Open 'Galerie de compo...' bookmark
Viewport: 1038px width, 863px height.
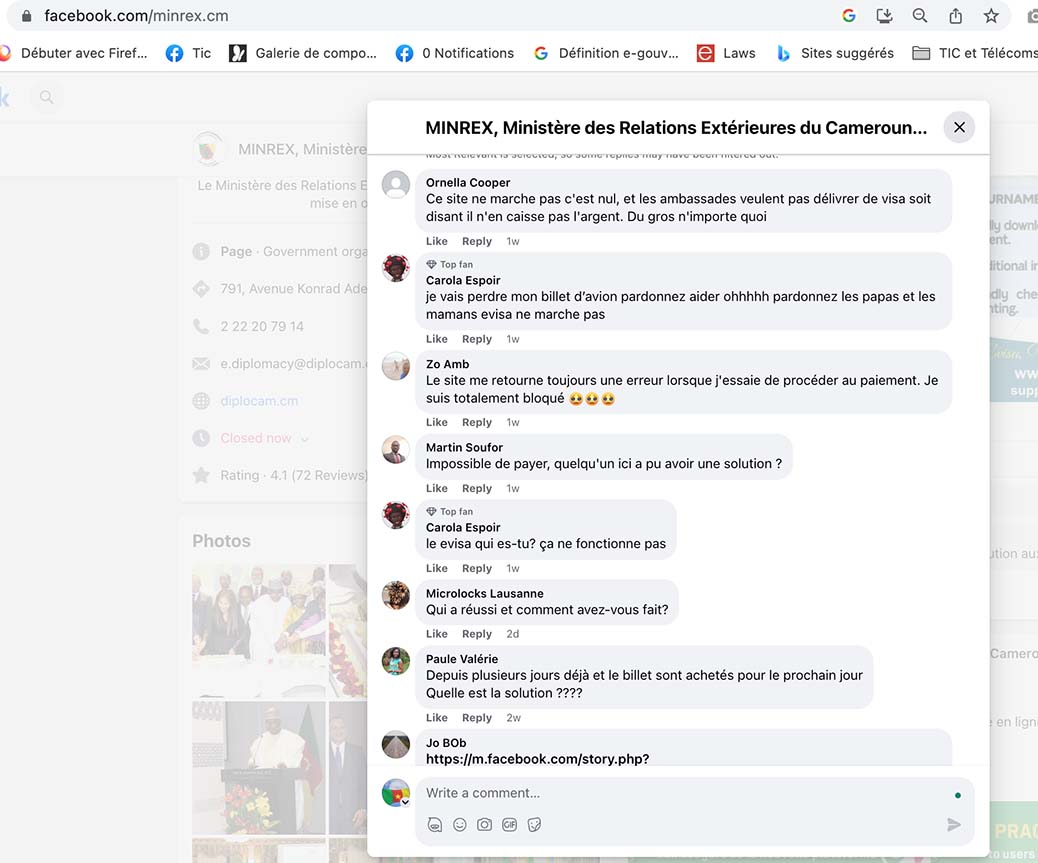[303, 53]
